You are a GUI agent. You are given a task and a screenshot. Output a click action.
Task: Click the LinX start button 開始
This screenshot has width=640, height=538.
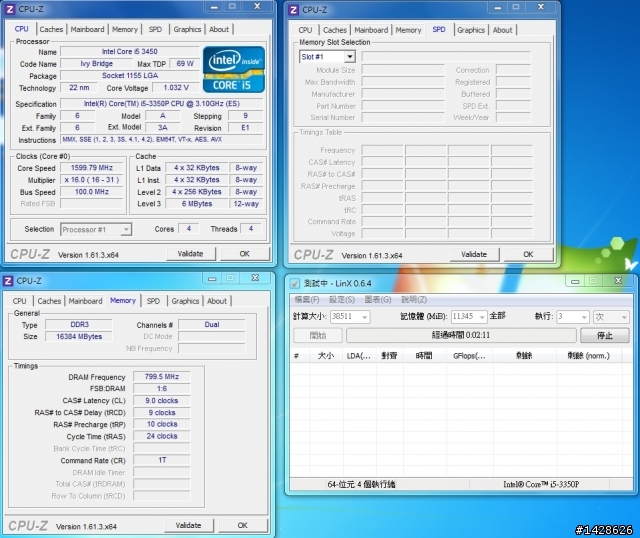[x=318, y=336]
